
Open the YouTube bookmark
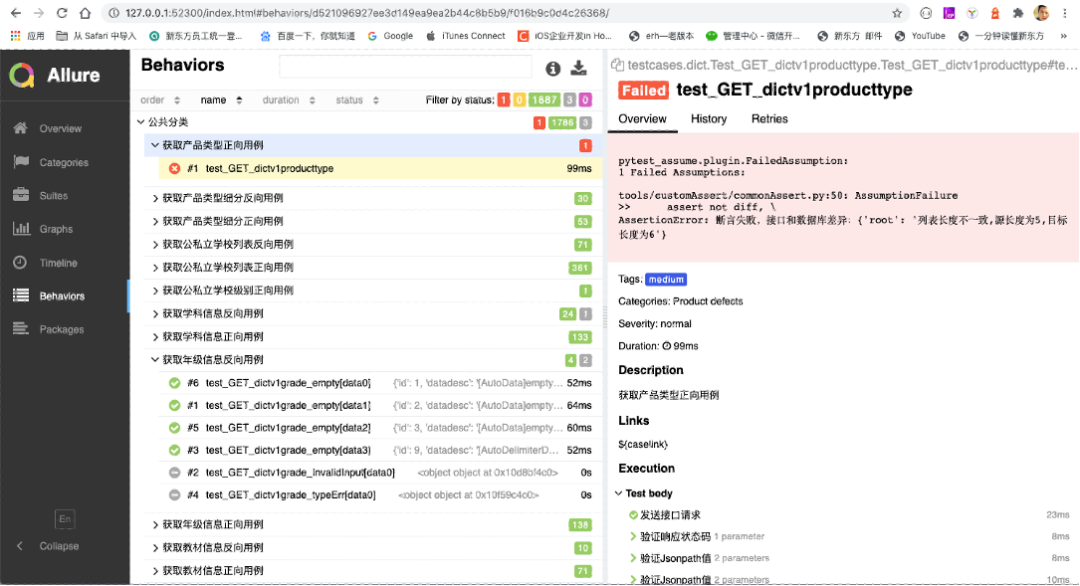[x=920, y=36]
